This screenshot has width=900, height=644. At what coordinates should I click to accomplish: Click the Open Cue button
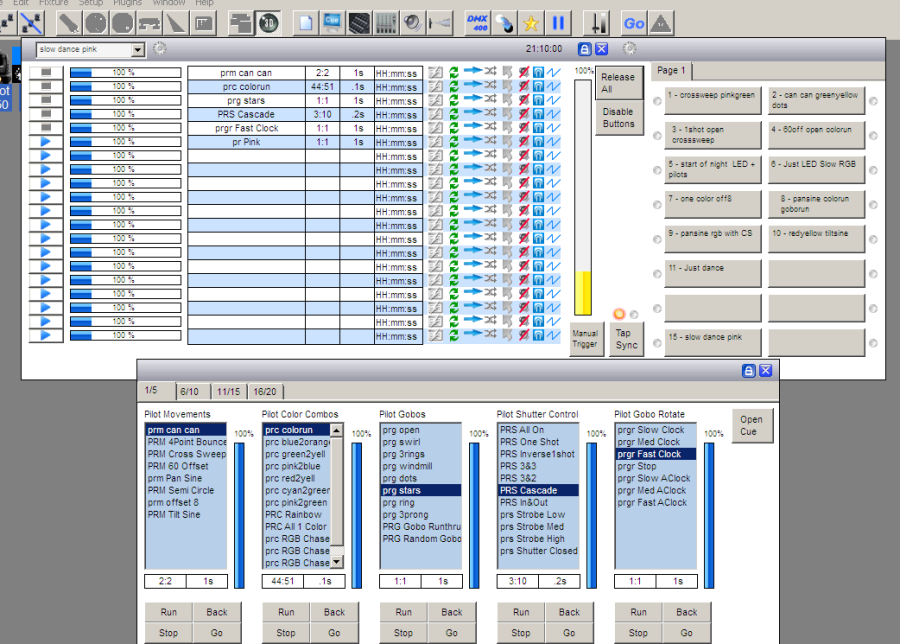pyautogui.click(x=752, y=425)
